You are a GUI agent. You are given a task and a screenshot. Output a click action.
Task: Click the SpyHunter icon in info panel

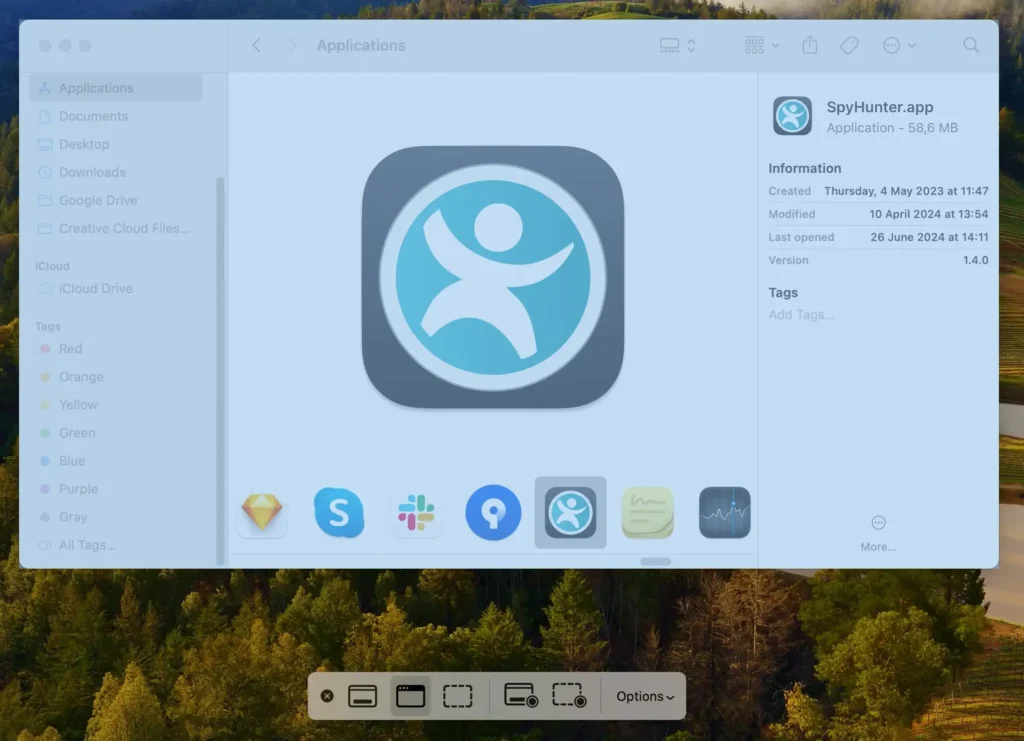click(x=792, y=116)
